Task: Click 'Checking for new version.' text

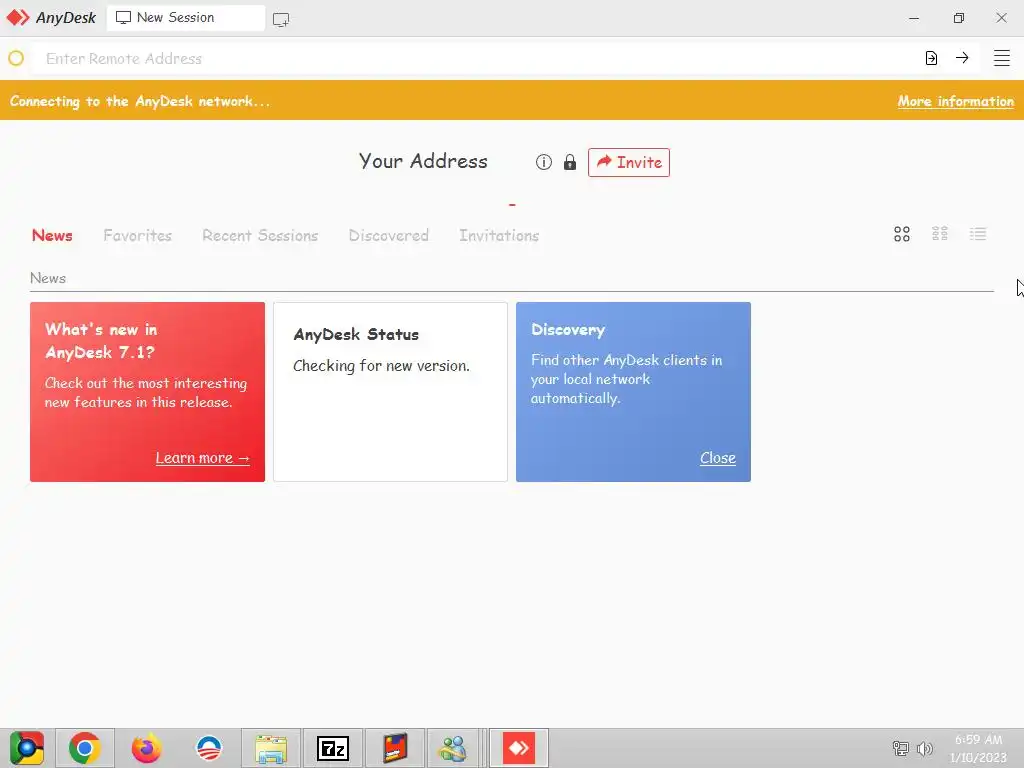Action: pyautogui.click(x=381, y=366)
